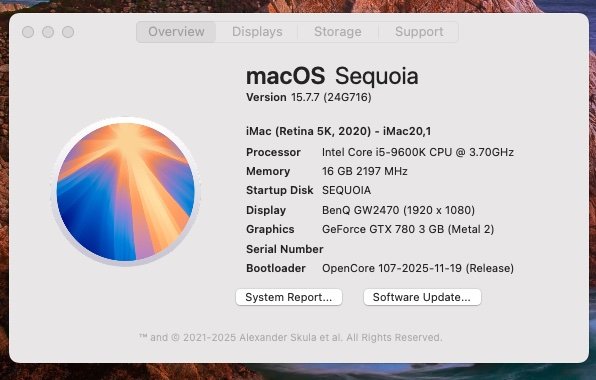Viewport: 596px width, 380px height.
Task: Click the iMac (Retina 5K, 2020) - iMac20,1 text
Action: [339, 131]
